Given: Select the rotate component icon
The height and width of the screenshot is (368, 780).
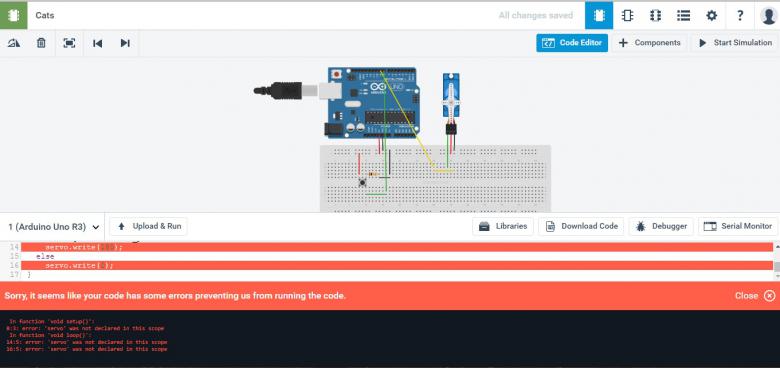Looking at the screenshot, I should [x=14, y=43].
